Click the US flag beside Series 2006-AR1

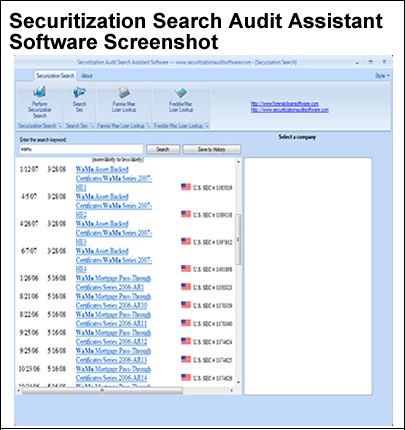pos(186,287)
